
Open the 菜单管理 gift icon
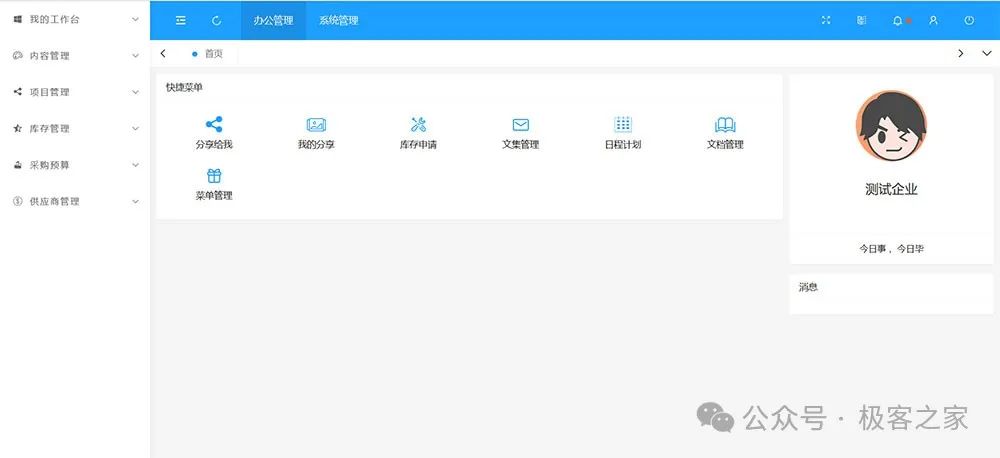pos(214,176)
